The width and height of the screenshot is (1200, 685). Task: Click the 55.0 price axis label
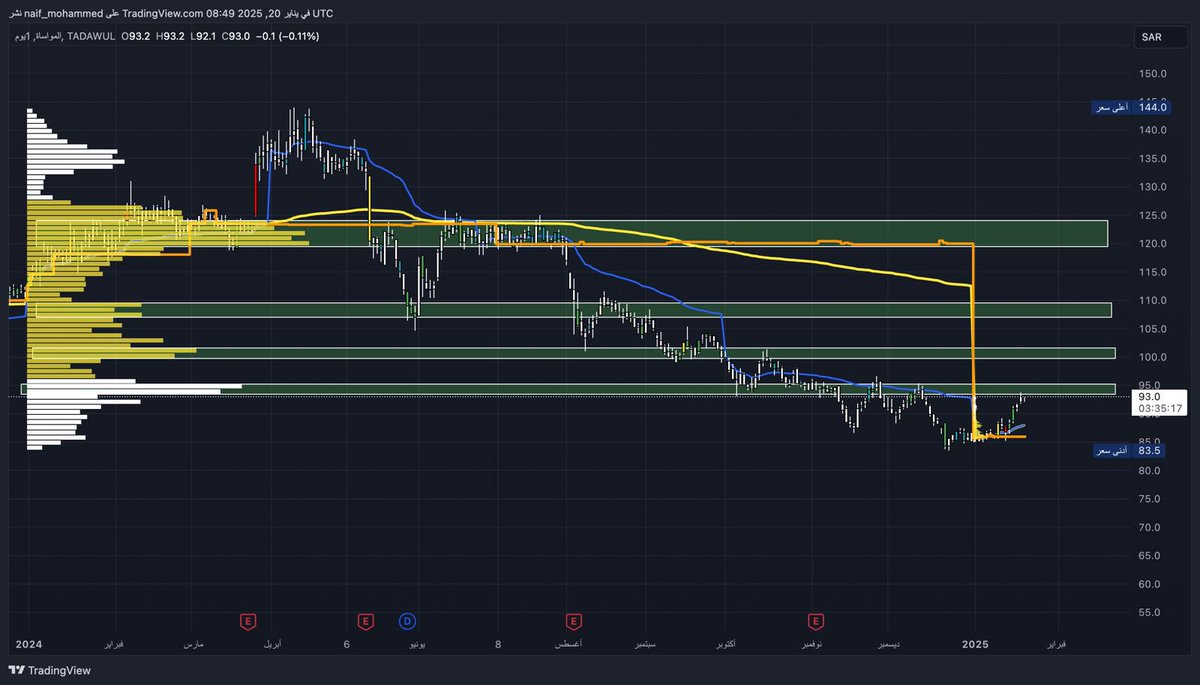[x=1151, y=612]
